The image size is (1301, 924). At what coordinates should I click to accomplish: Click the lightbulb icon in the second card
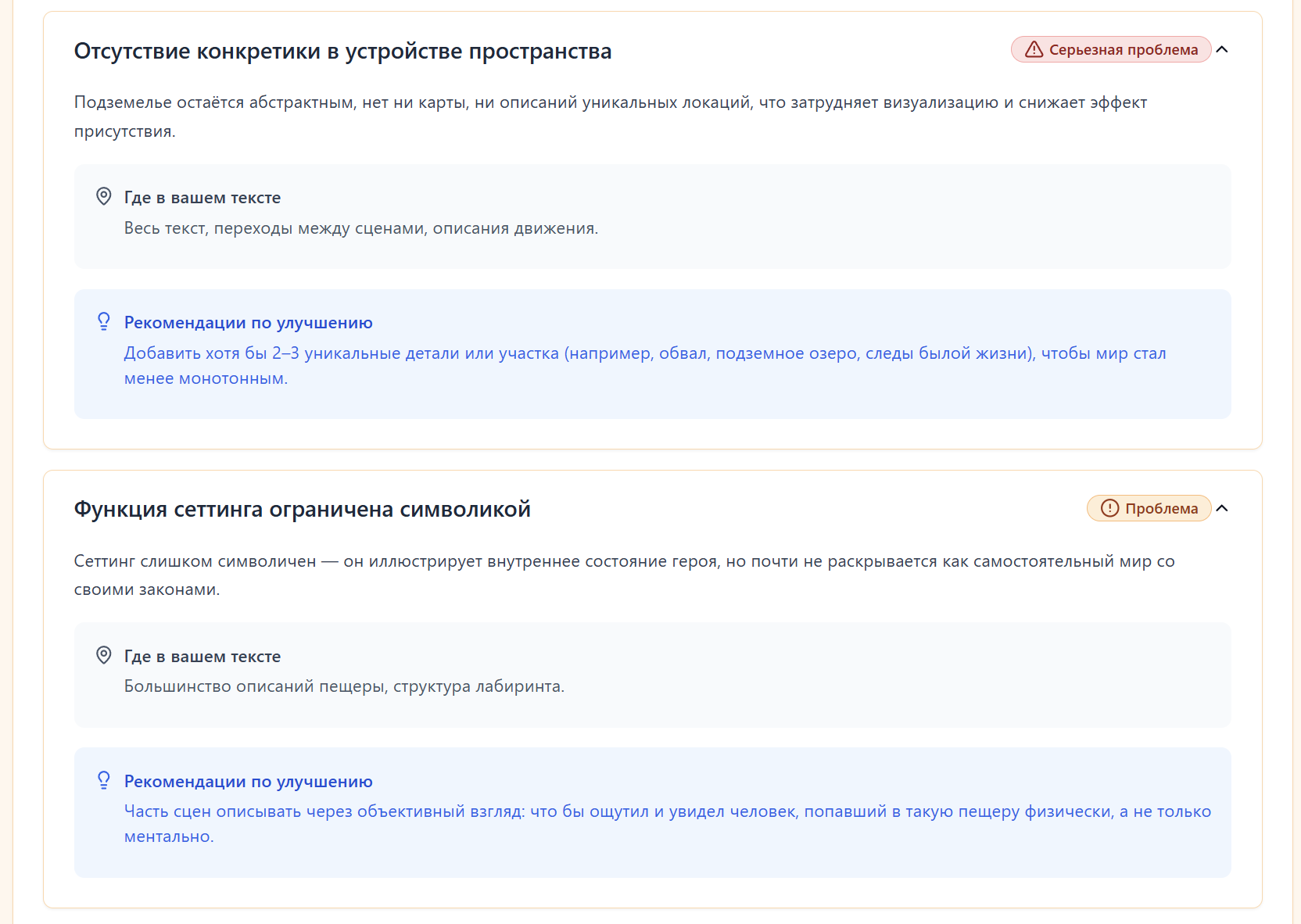(103, 780)
